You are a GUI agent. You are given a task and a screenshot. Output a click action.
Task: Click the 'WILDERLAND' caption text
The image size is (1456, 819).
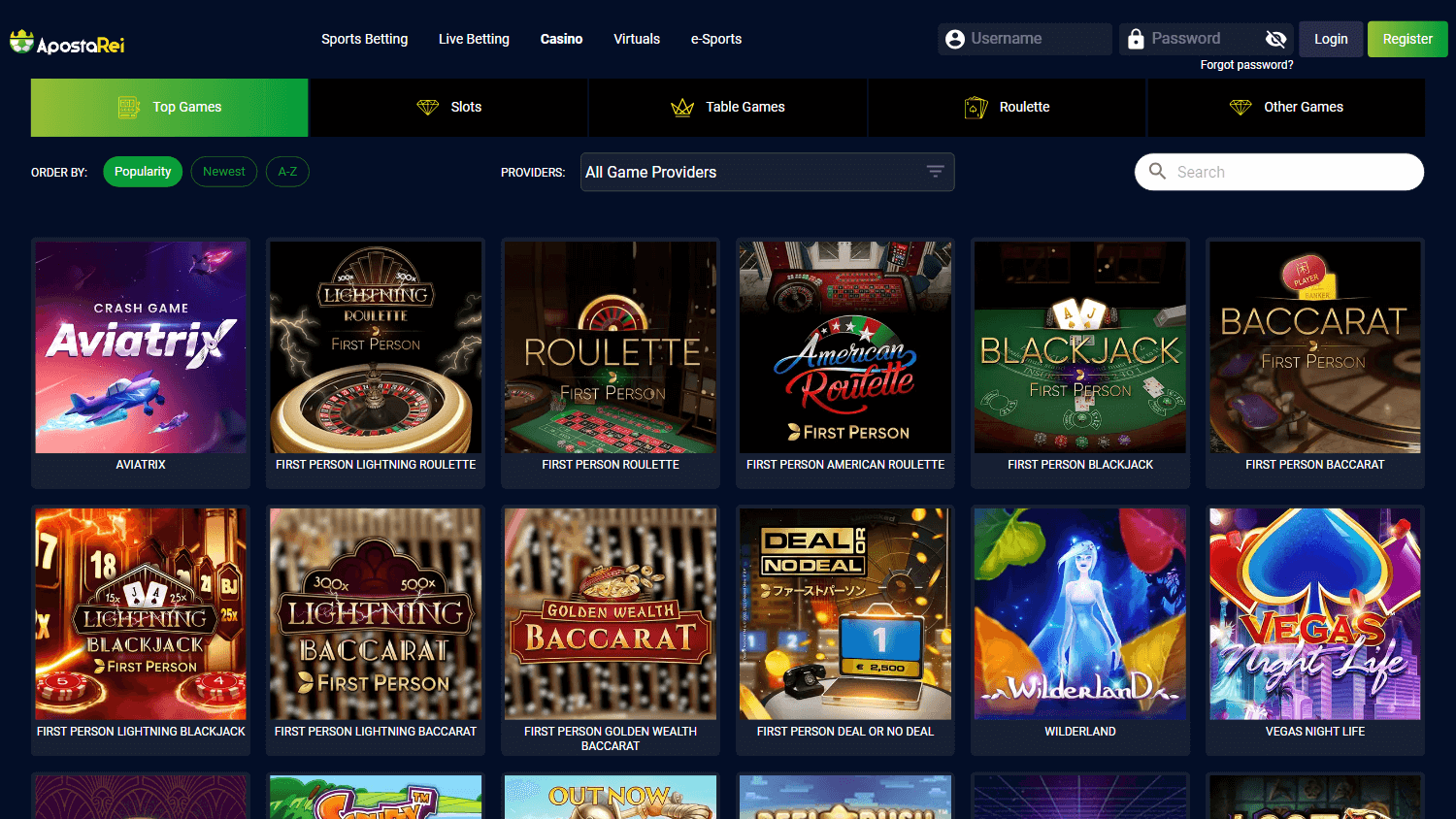tap(1080, 732)
